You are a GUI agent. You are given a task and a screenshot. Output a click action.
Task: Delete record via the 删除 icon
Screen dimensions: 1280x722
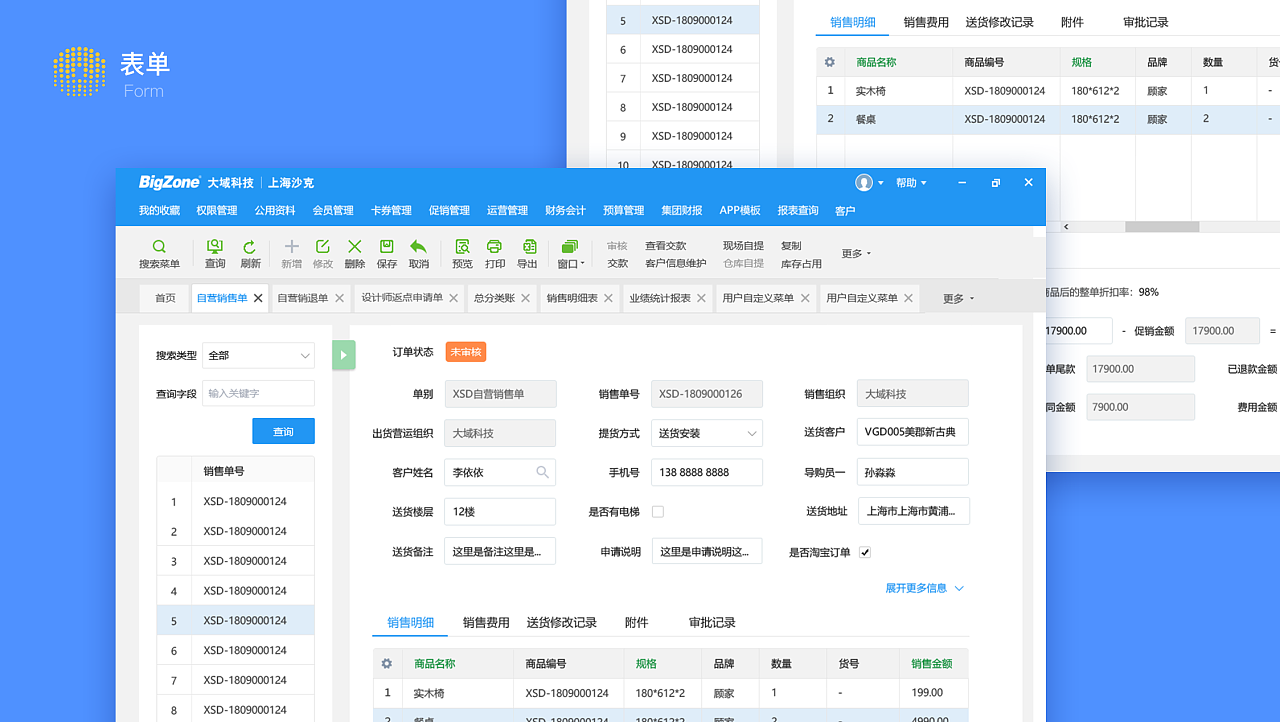pyautogui.click(x=354, y=252)
